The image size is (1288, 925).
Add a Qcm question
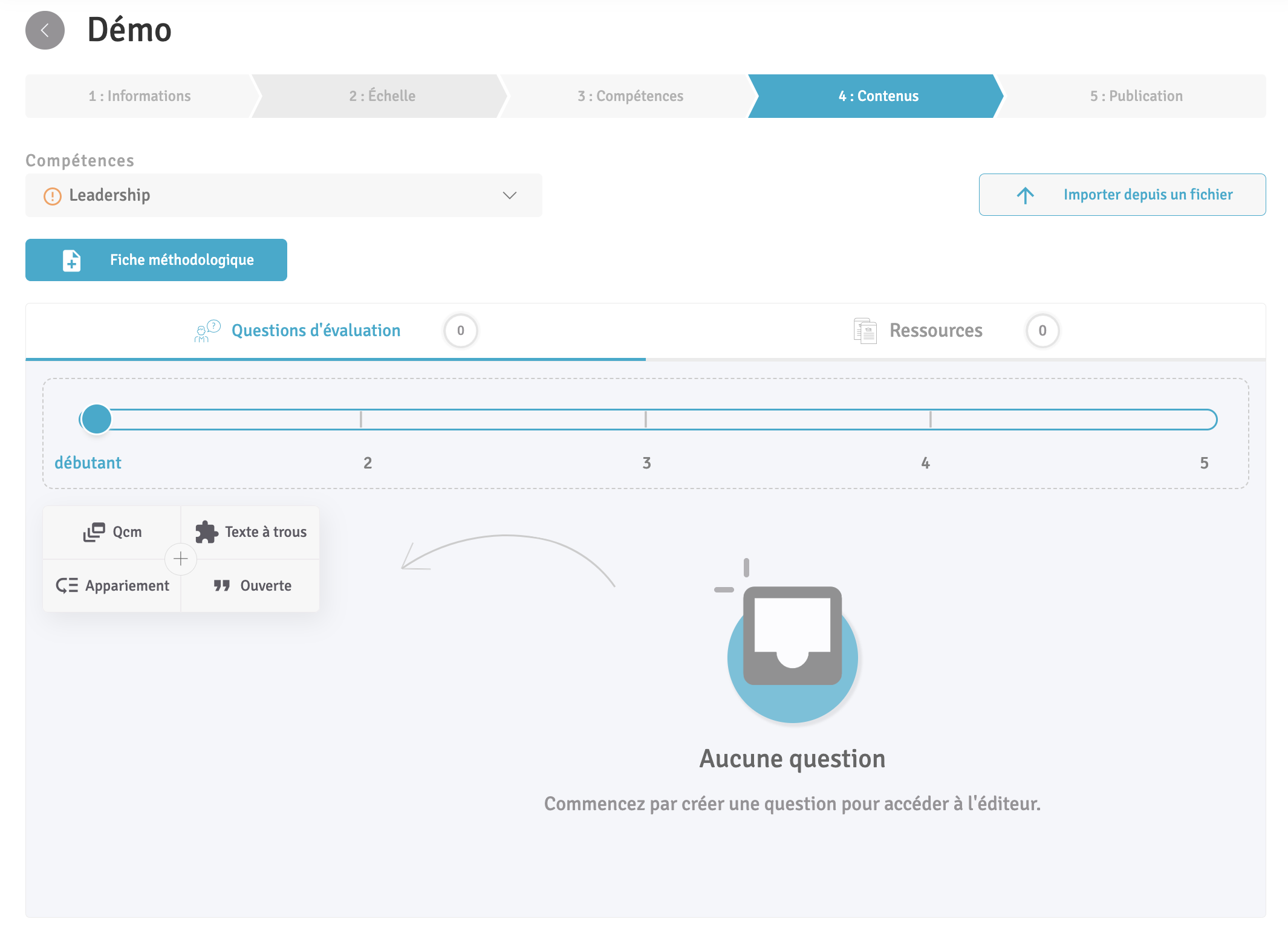pos(112,532)
